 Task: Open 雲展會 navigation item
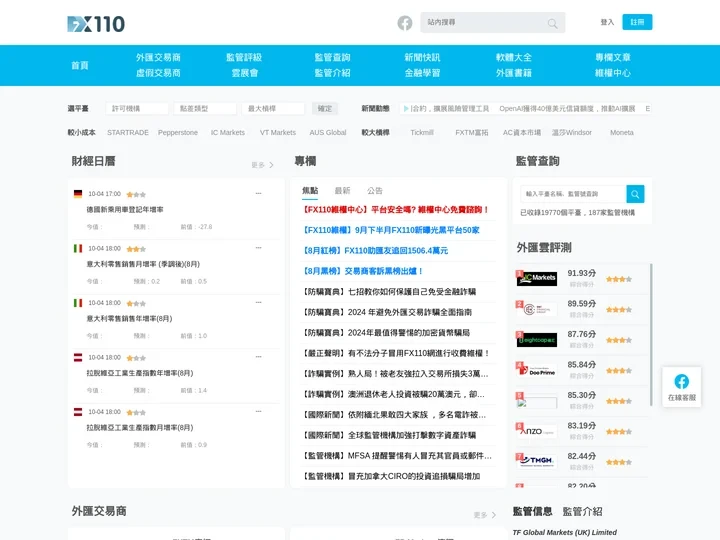[x=245, y=73]
